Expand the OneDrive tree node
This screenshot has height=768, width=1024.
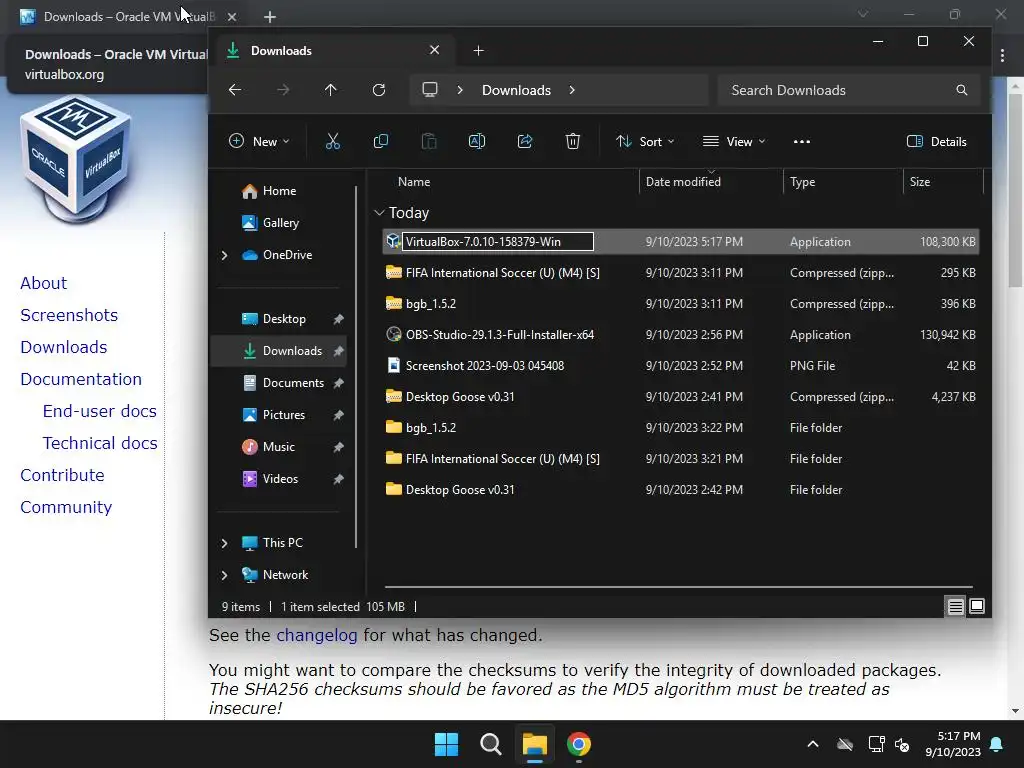224,255
